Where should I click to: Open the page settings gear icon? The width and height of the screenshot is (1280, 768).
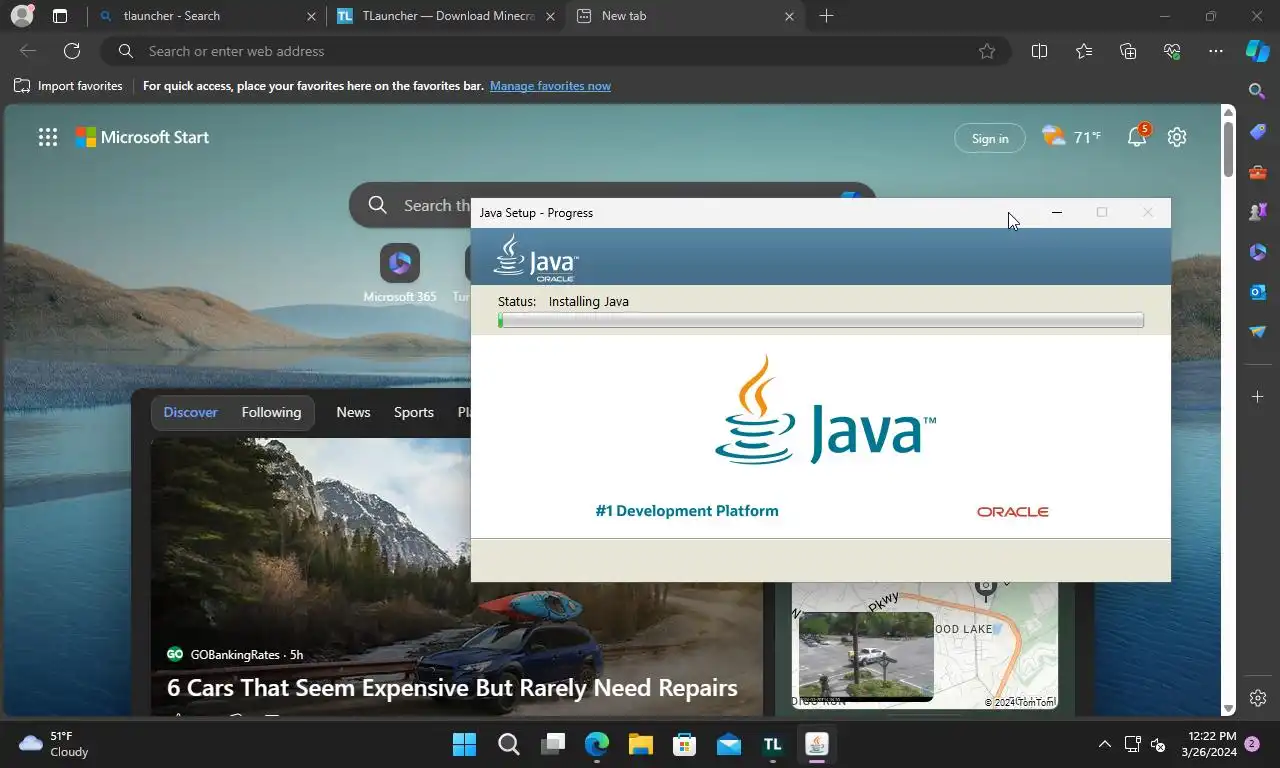pyautogui.click(x=1177, y=137)
